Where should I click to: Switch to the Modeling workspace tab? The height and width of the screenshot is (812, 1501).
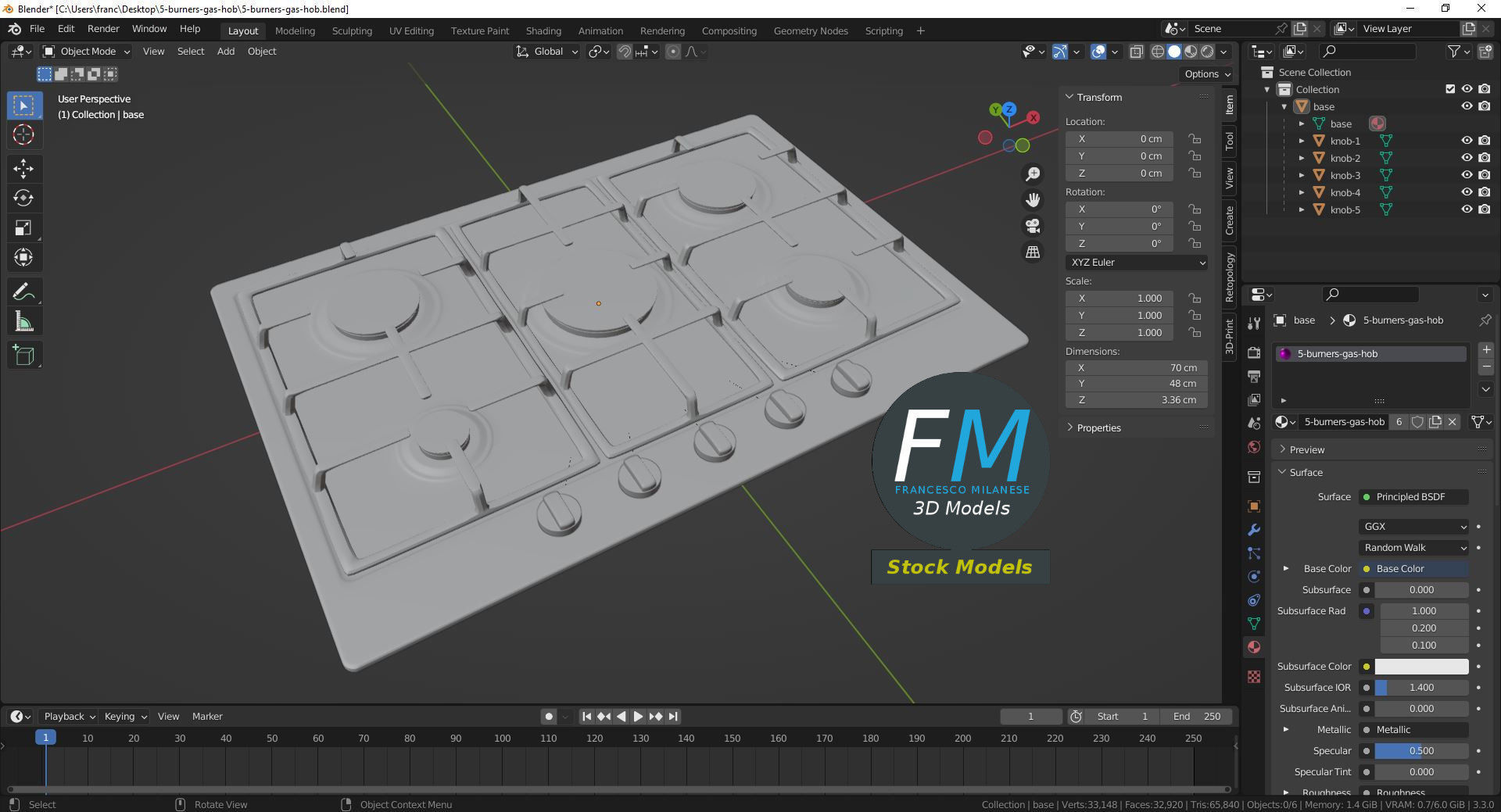[x=295, y=31]
